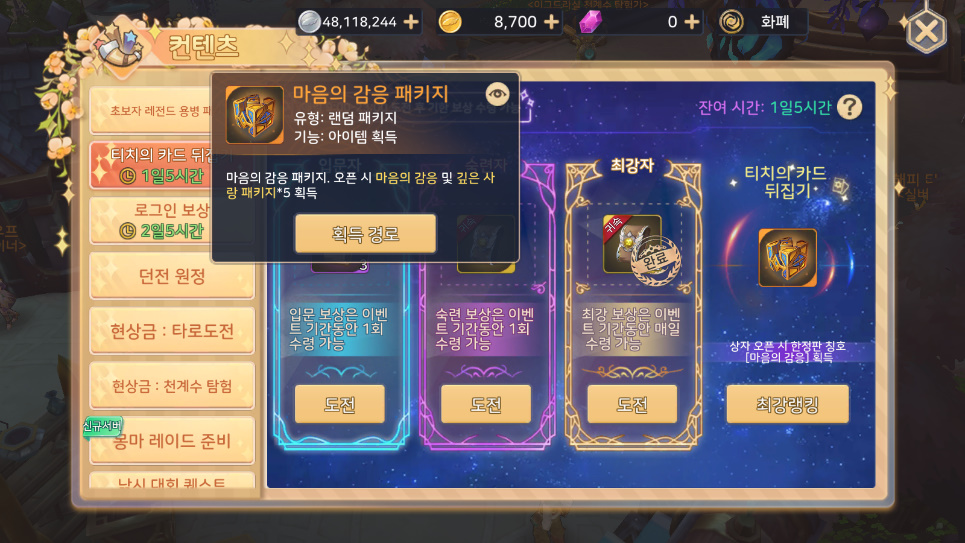Image resolution: width=965 pixels, height=543 pixels.
Task: Open the 화폐 currency icon
Action: coord(731,22)
